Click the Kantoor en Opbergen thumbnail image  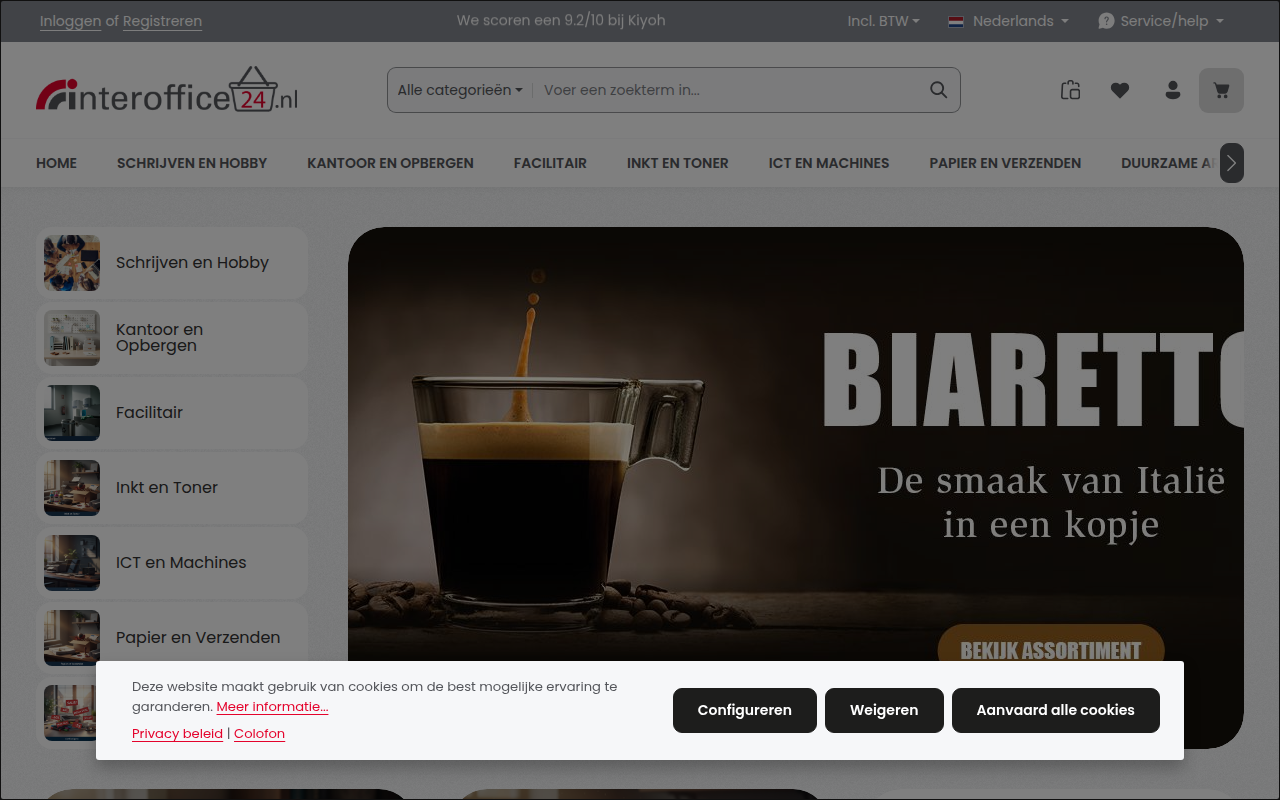[x=72, y=338]
